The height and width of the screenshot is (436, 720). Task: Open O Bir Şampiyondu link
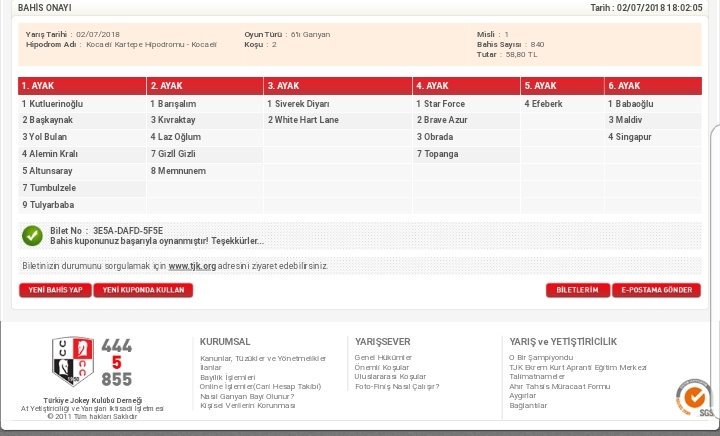point(541,358)
